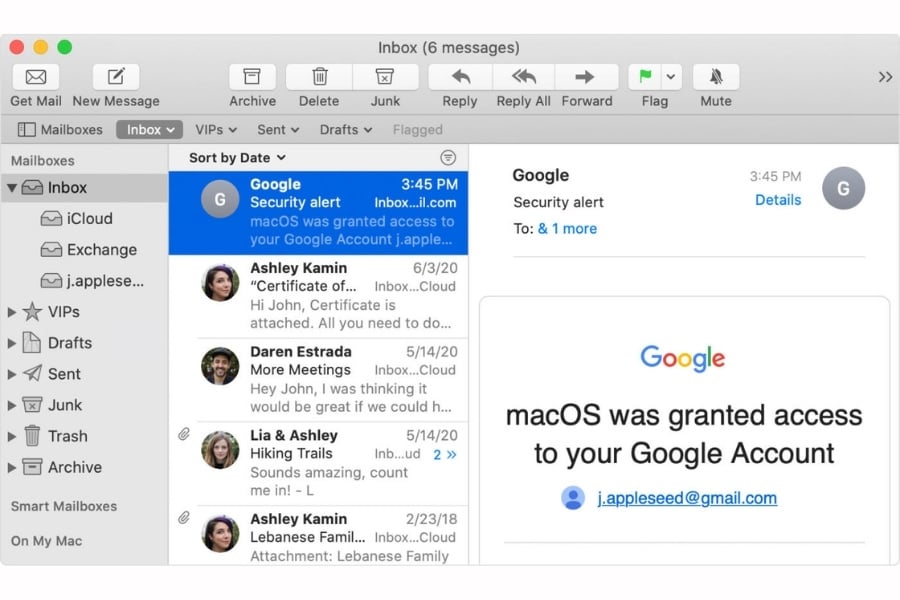Viewport: 900px width, 600px height.
Task: Open the j.appleseed@gmail.com link
Action: point(686,498)
